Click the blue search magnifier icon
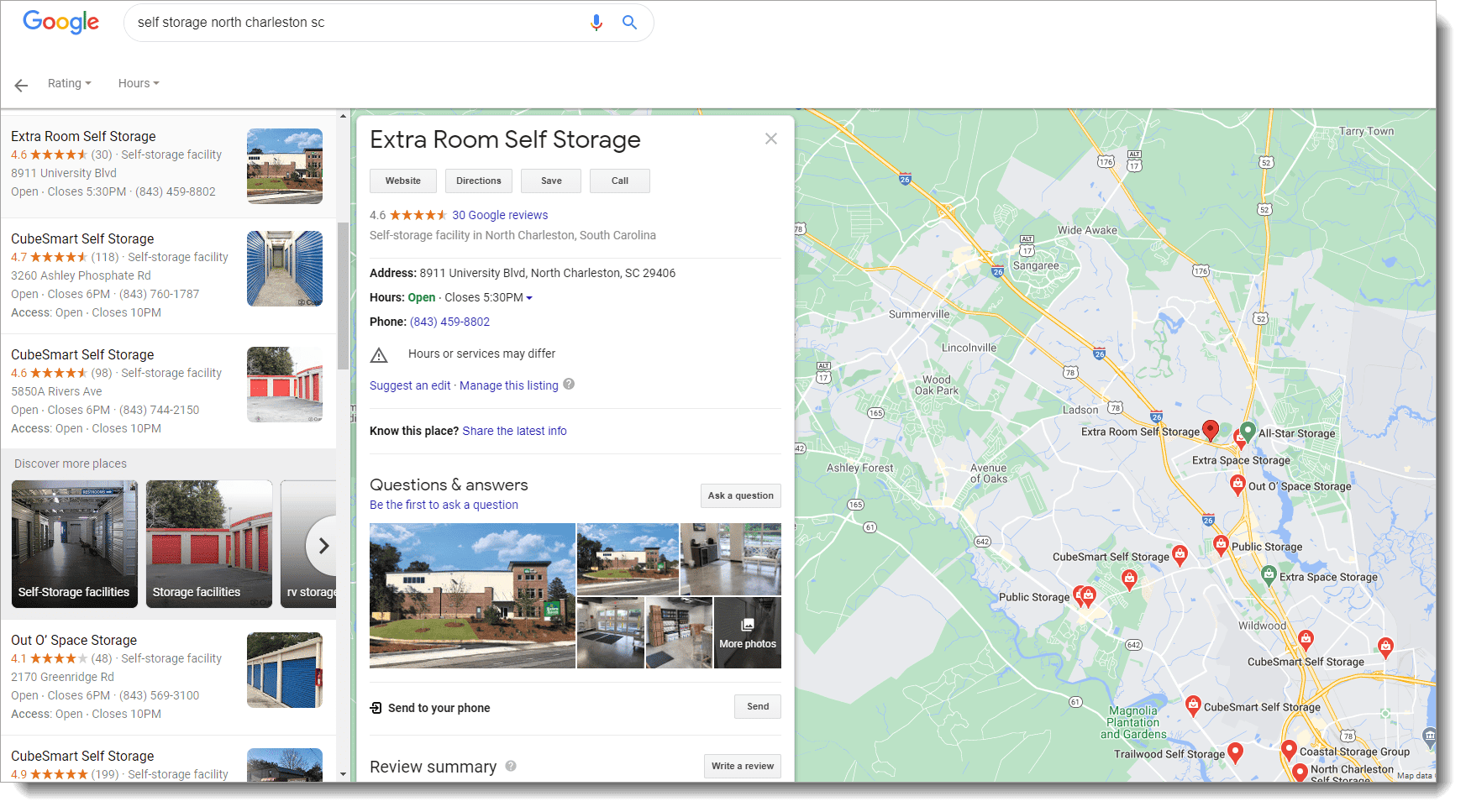Image resolution: width=1466 pixels, height=812 pixels. click(x=629, y=23)
